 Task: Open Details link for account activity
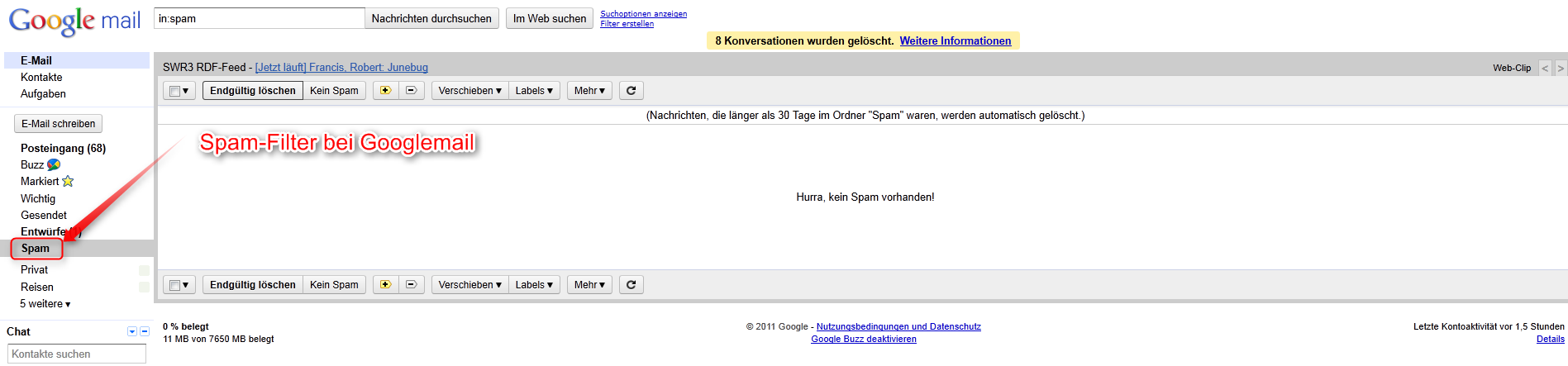pos(1551,339)
